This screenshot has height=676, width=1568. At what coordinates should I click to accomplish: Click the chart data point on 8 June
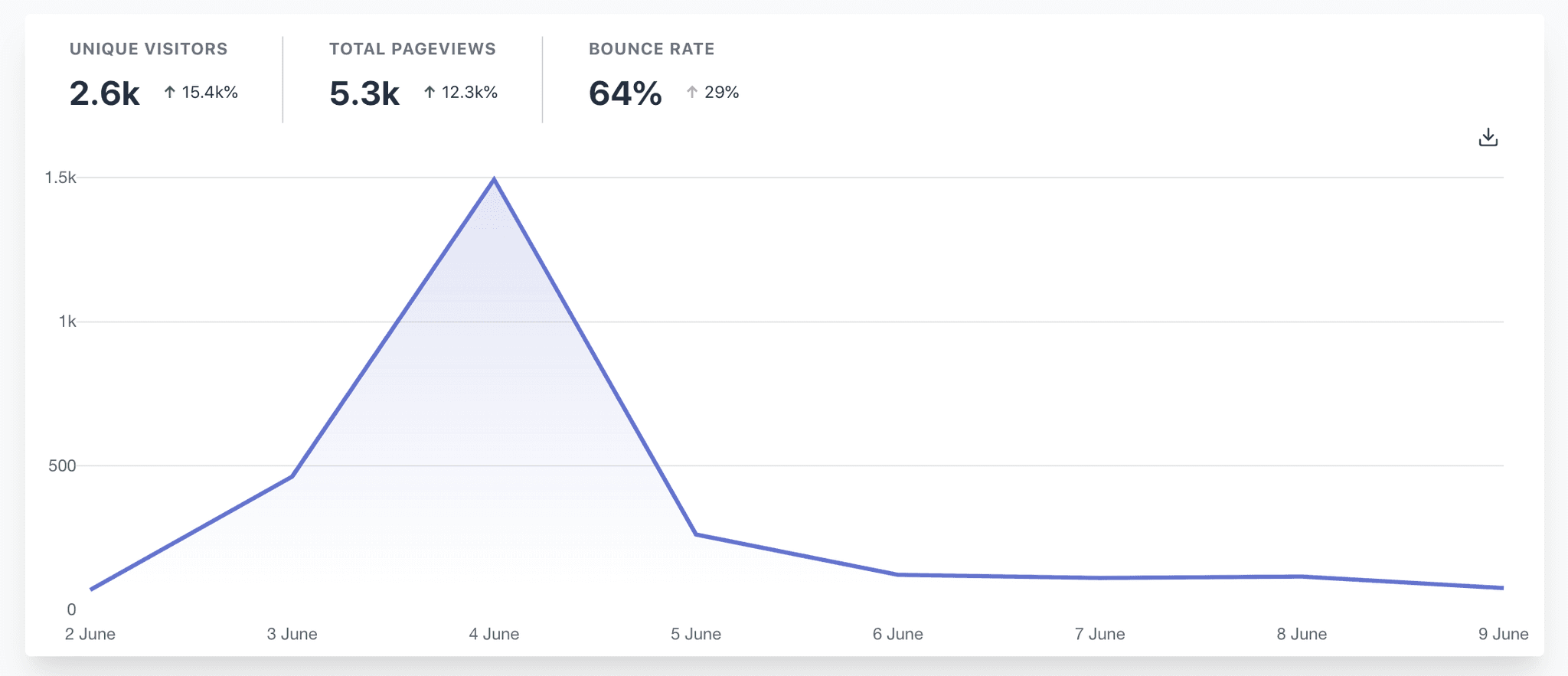tap(1302, 576)
